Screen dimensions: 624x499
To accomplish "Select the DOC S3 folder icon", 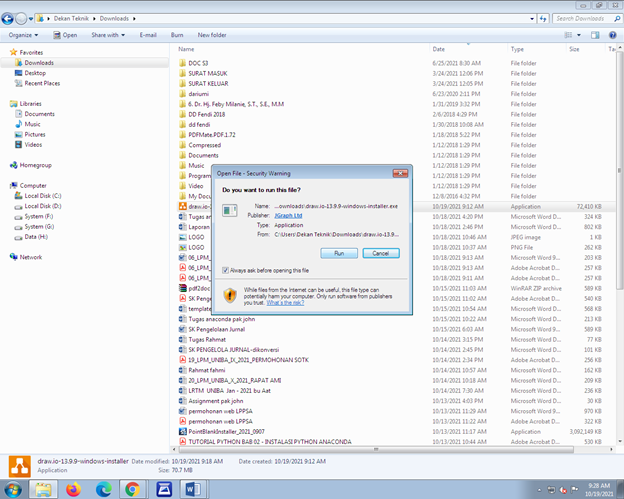I will 183,63.
